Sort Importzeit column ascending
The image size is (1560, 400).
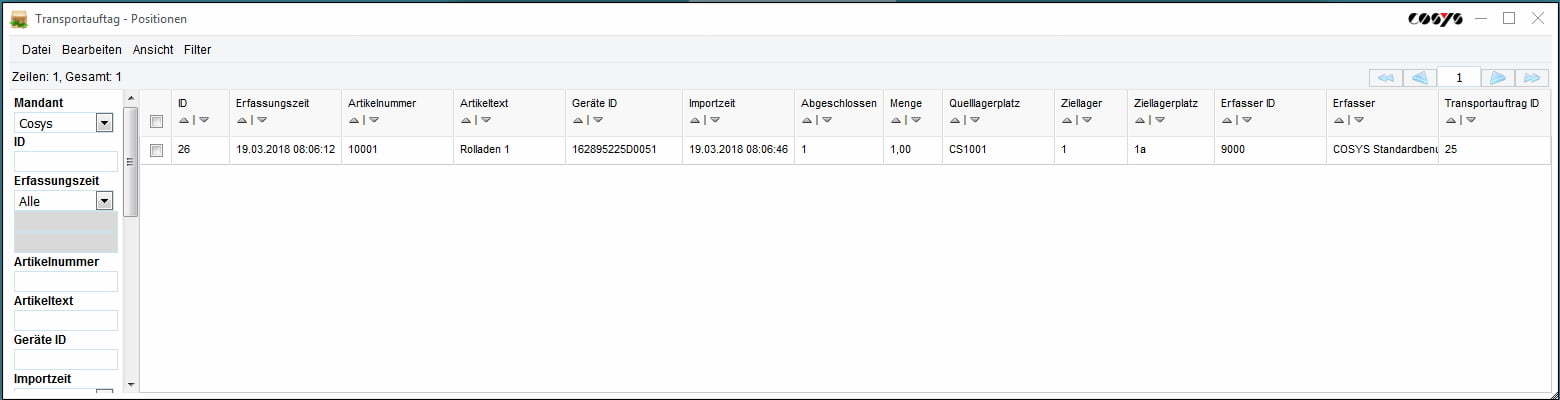pyautogui.click(x=695, y=120)
